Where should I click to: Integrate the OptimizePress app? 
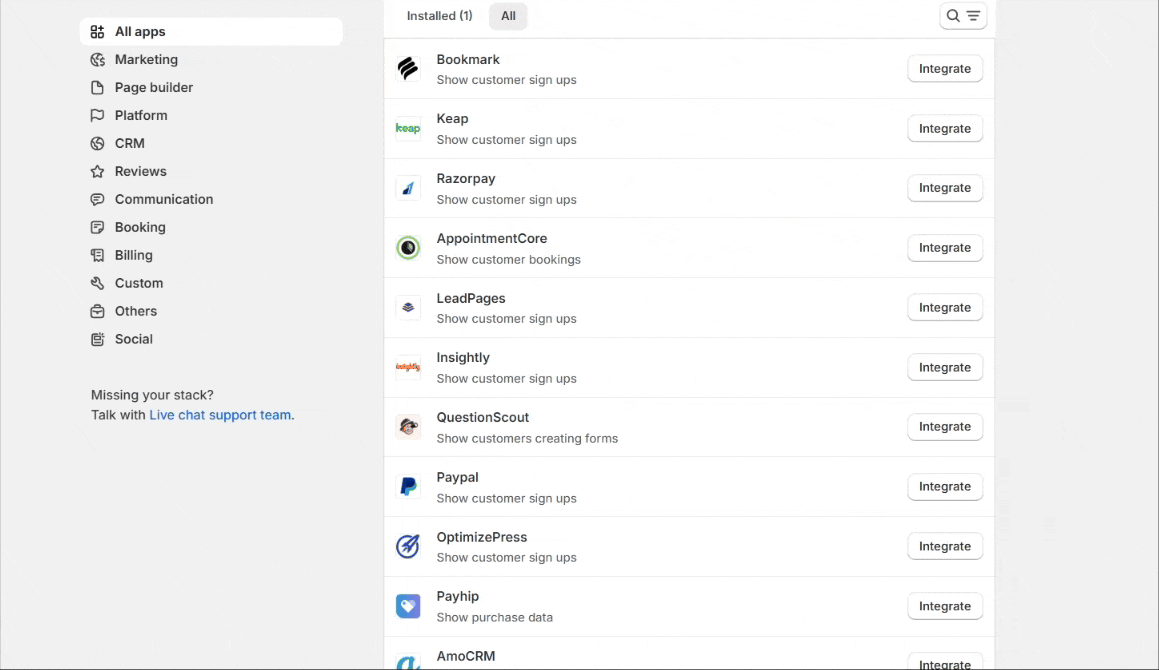tap(945, 547)
